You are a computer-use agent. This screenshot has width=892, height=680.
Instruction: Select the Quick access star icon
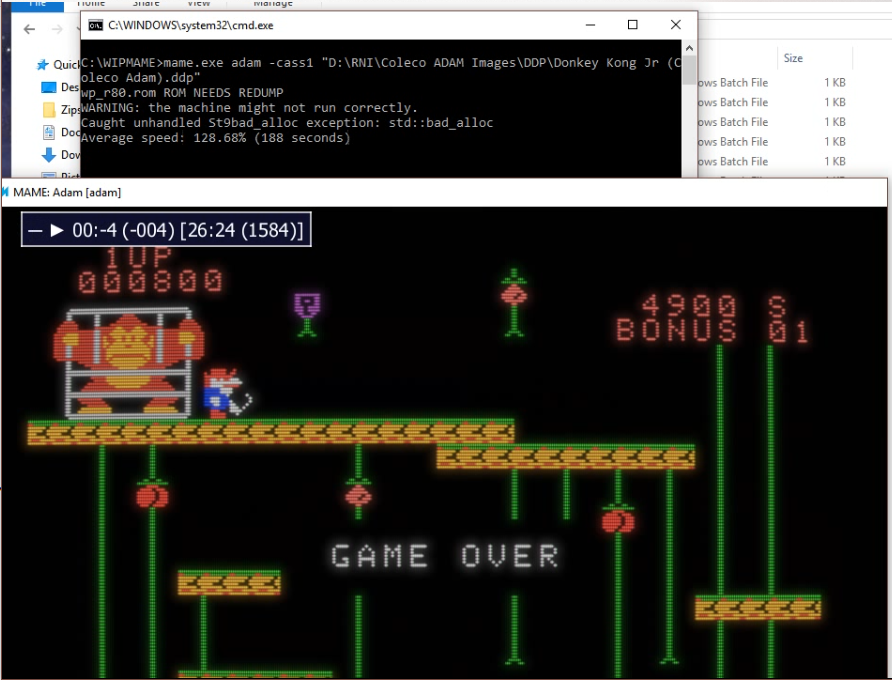coord(43,65)
